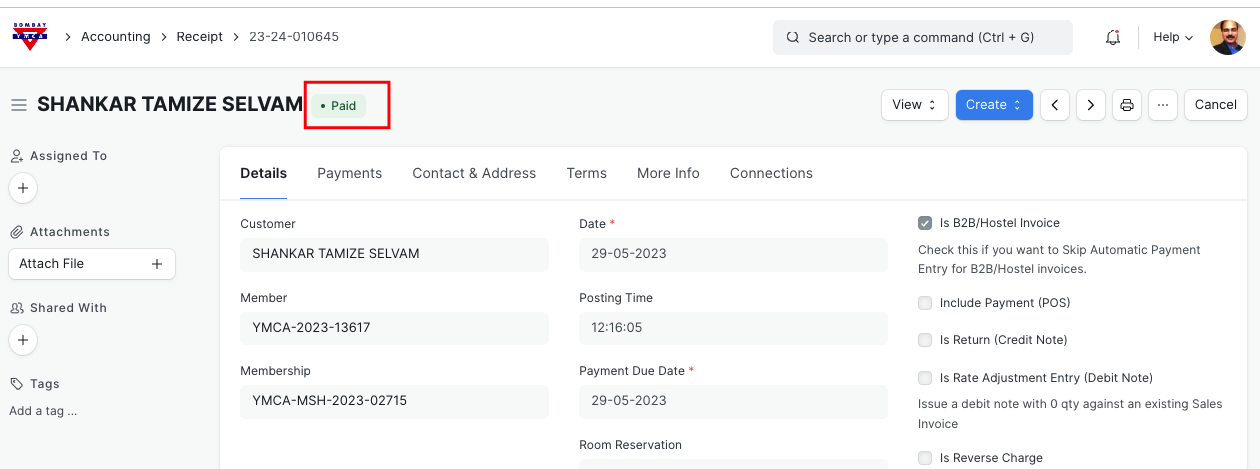Click Accounting breadcrumb link

[115, 37]
